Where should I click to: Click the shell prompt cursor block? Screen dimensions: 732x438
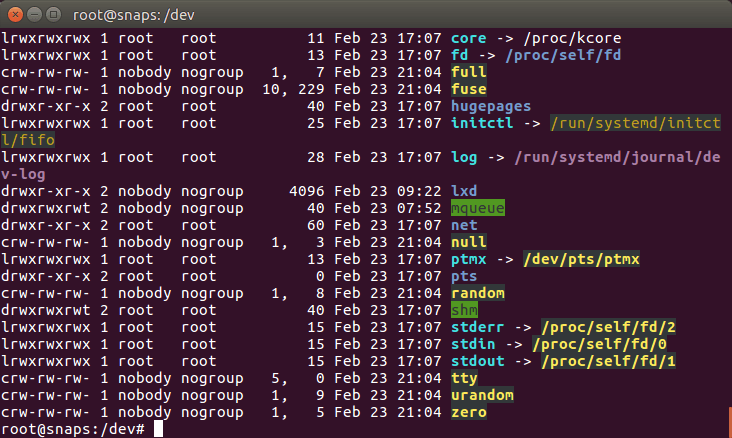pos(158,429)
